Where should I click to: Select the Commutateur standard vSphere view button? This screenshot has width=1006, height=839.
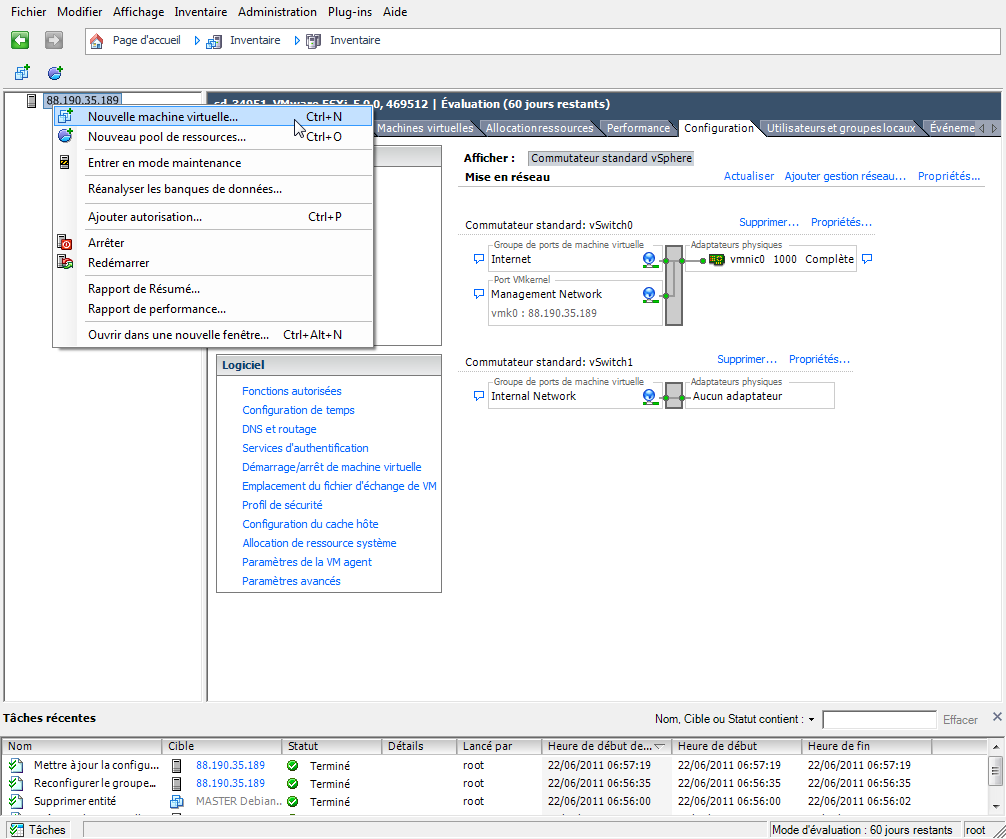tap(611, 158)
